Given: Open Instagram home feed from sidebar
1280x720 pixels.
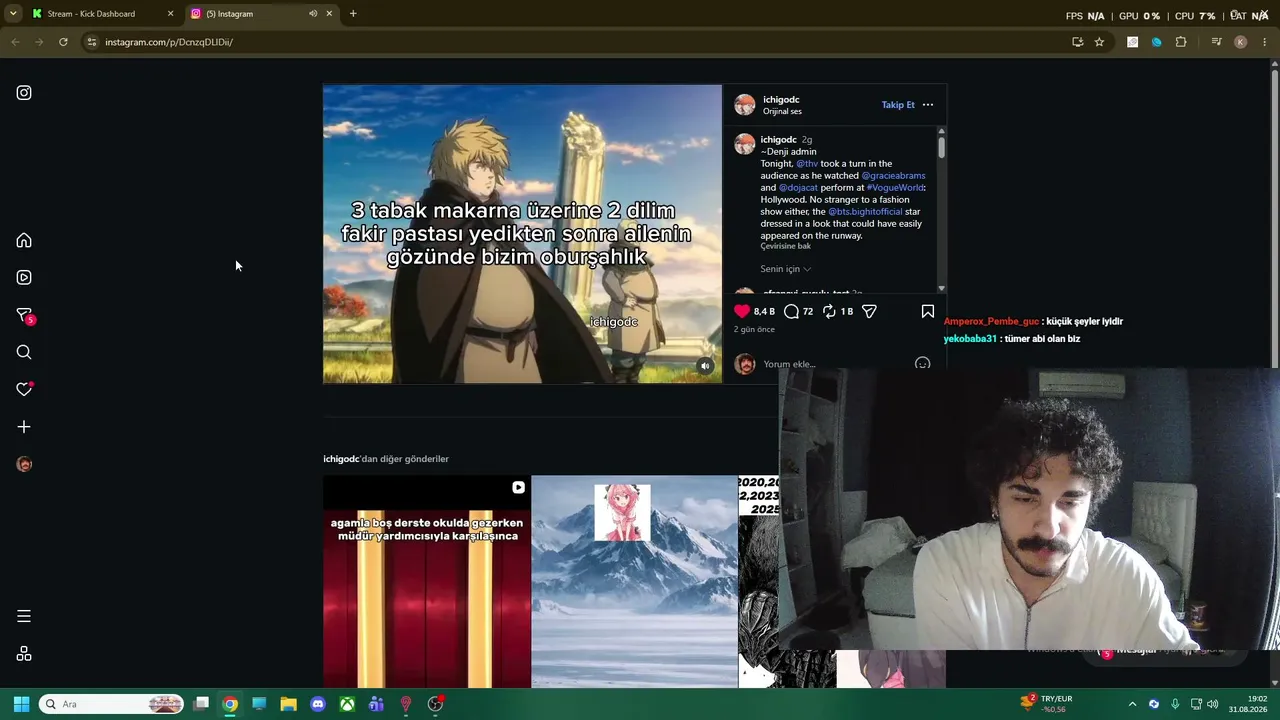Looking at the screenshot, I should (x=24, y=240).
